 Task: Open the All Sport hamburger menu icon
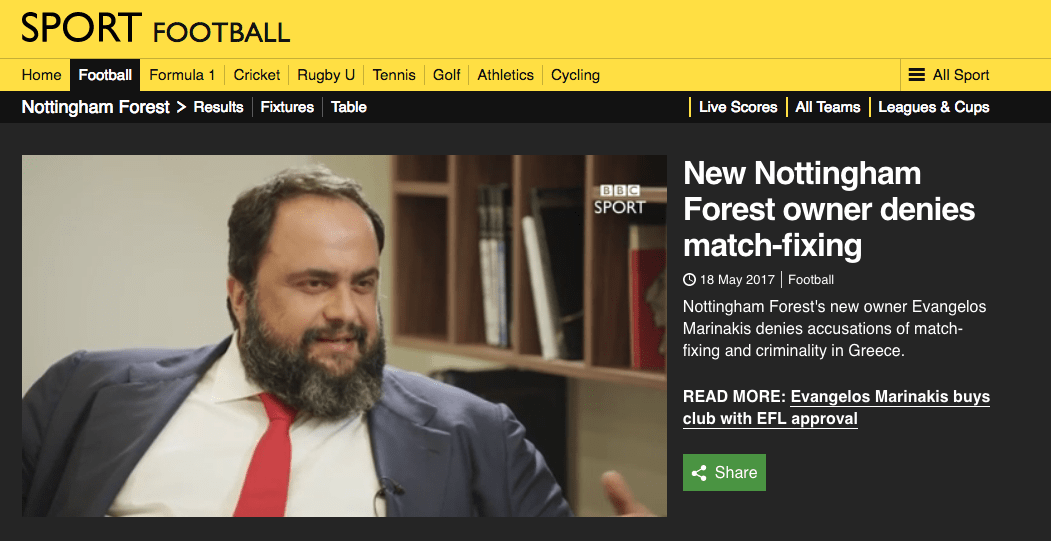916,75
